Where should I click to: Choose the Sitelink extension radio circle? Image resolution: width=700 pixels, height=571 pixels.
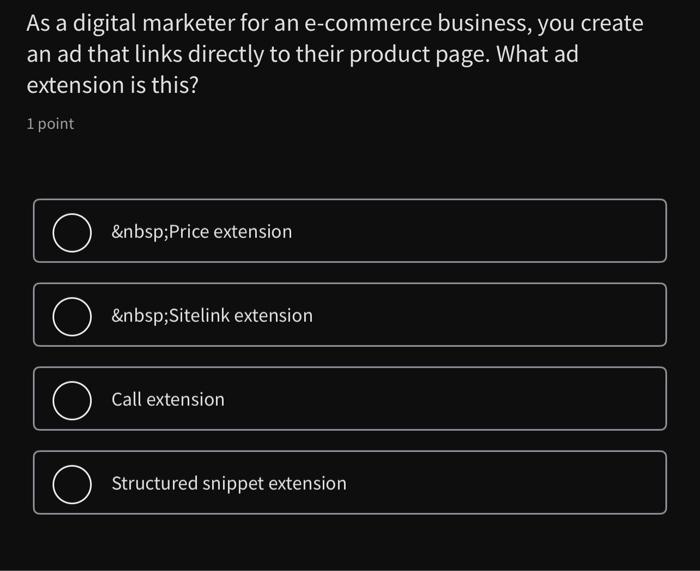(x=72, y=316)
